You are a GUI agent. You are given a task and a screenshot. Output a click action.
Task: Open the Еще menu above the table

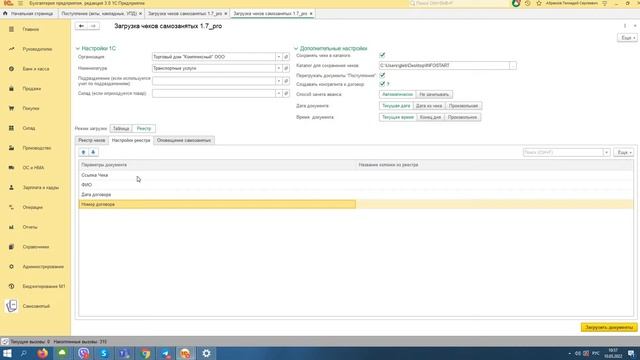click(x=624, y=152)
